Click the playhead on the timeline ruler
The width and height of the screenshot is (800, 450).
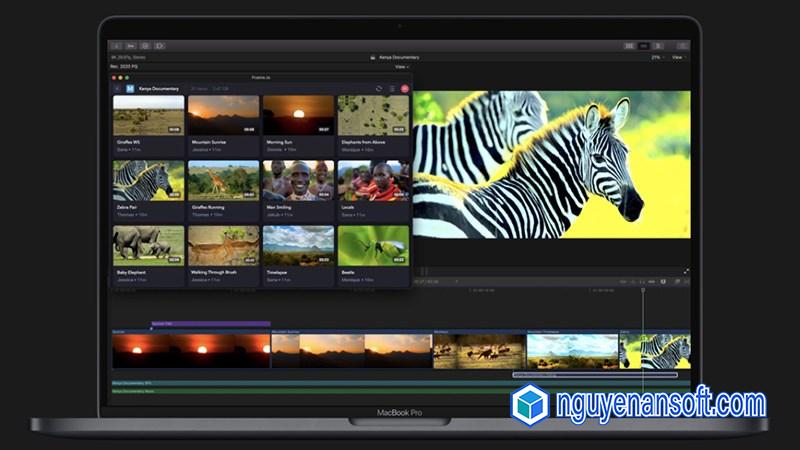643,290
